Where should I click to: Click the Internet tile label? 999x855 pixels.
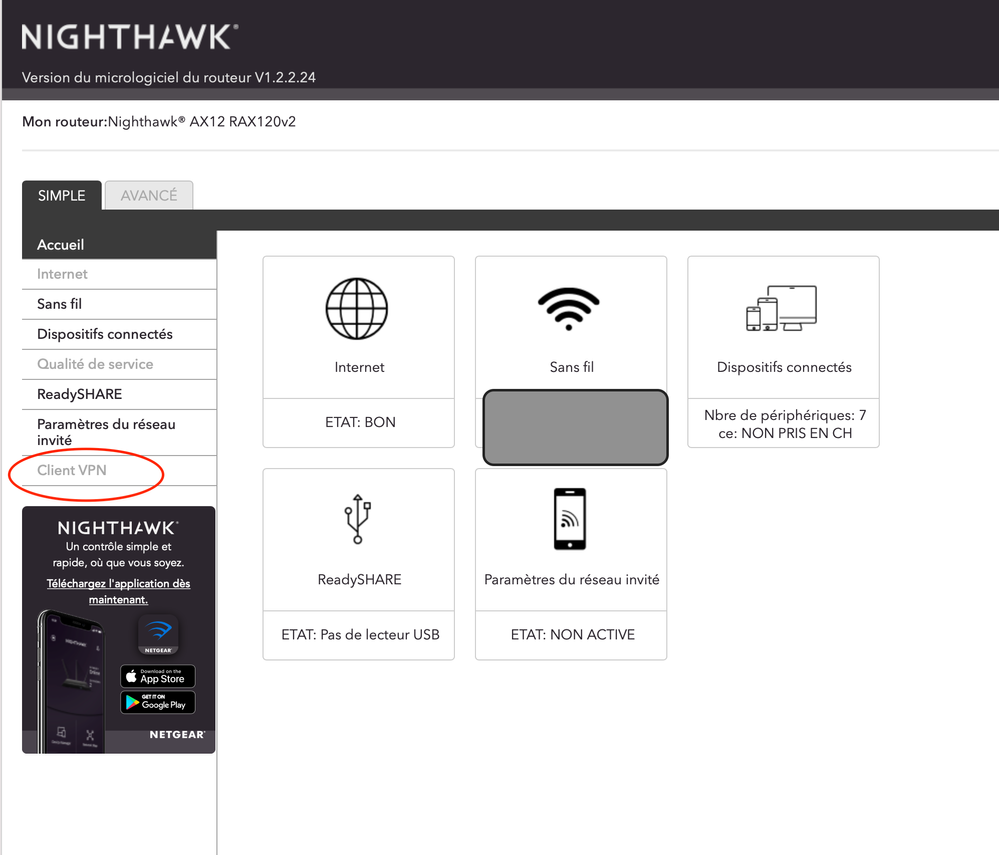[x=359, y=367]
